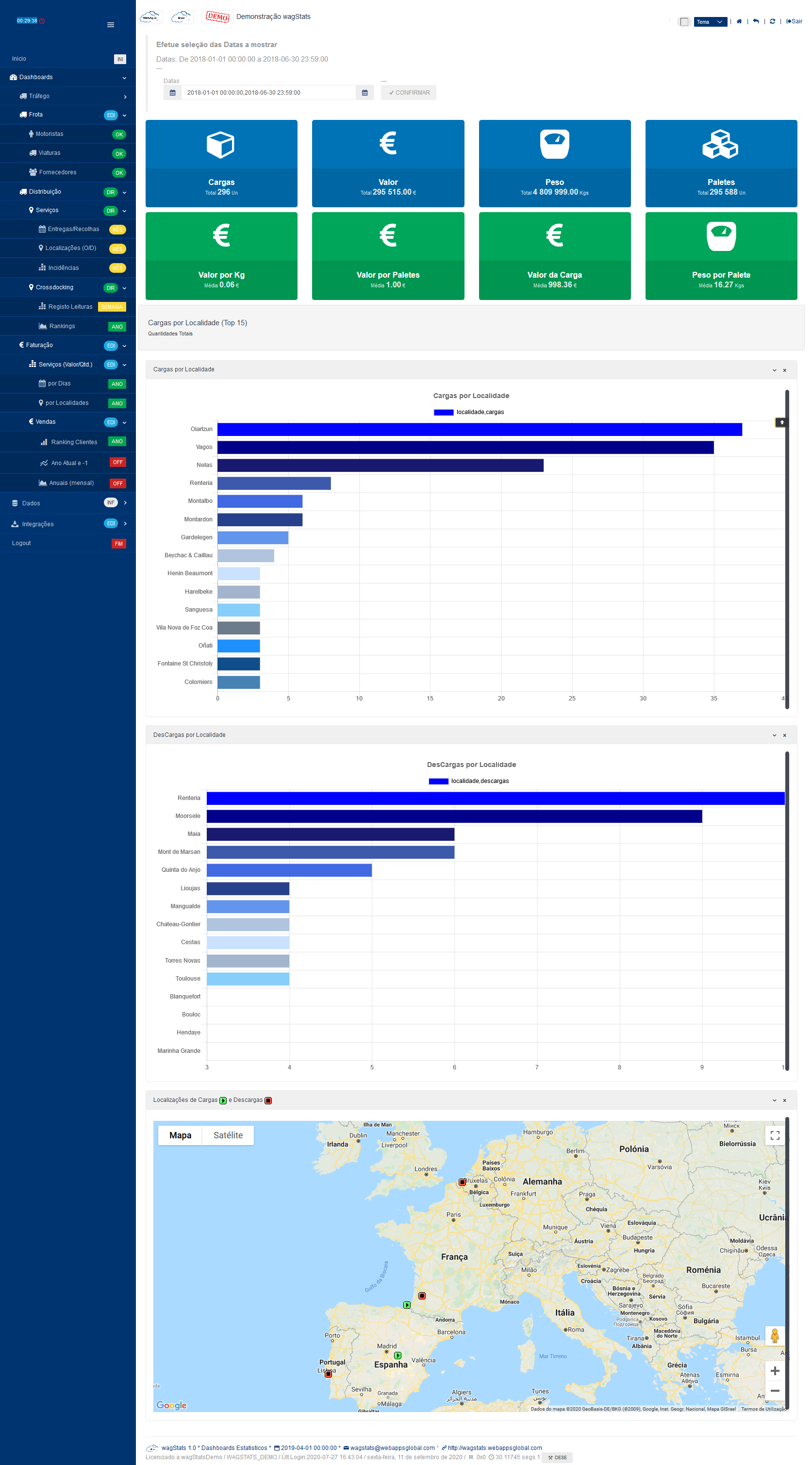
Task: Click the calendar icon left of date field
Action: pos(173,93)
